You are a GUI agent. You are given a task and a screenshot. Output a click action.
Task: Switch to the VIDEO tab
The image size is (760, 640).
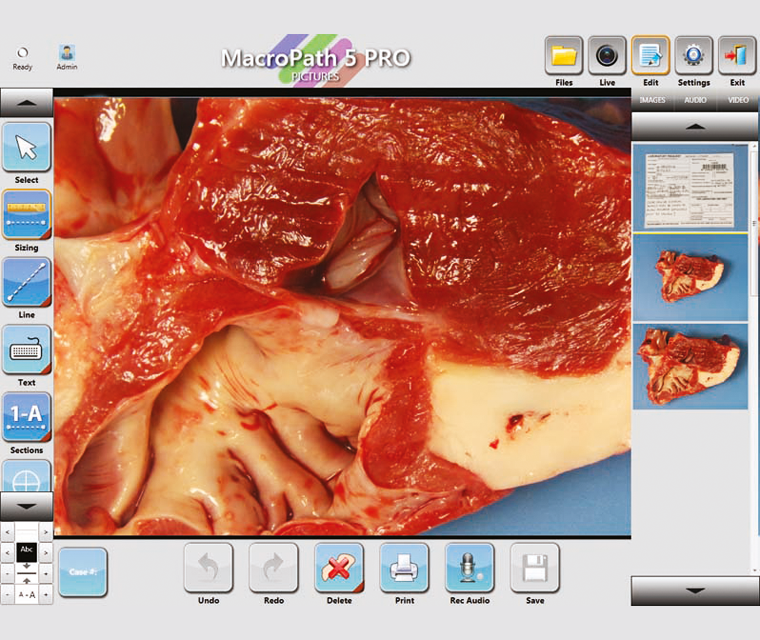point(738,101)
